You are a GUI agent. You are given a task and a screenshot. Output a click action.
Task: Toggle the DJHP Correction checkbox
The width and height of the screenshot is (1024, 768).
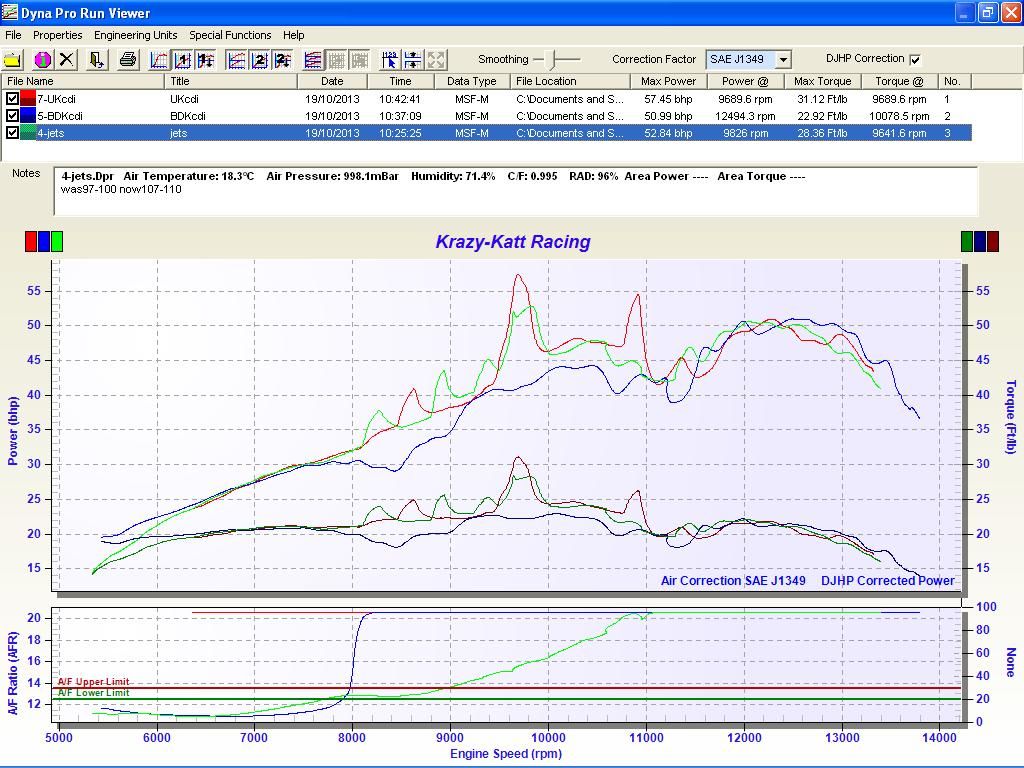916,59
